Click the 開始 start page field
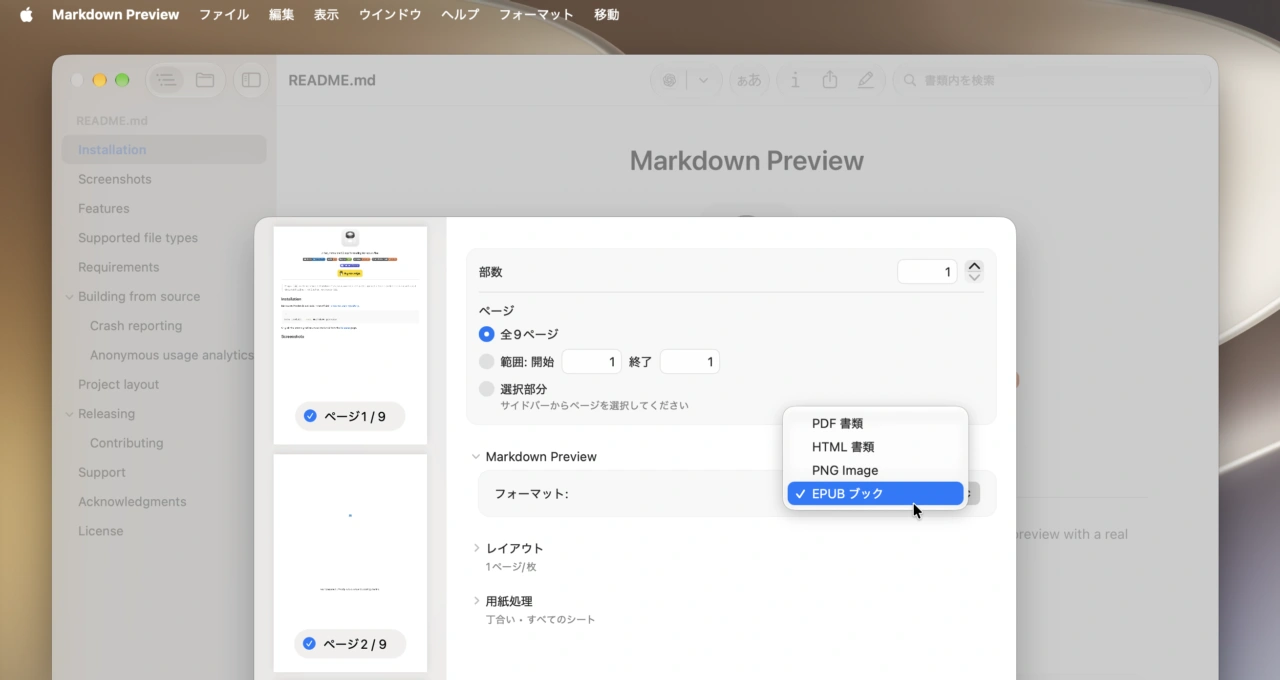 (x=592, y=362)
